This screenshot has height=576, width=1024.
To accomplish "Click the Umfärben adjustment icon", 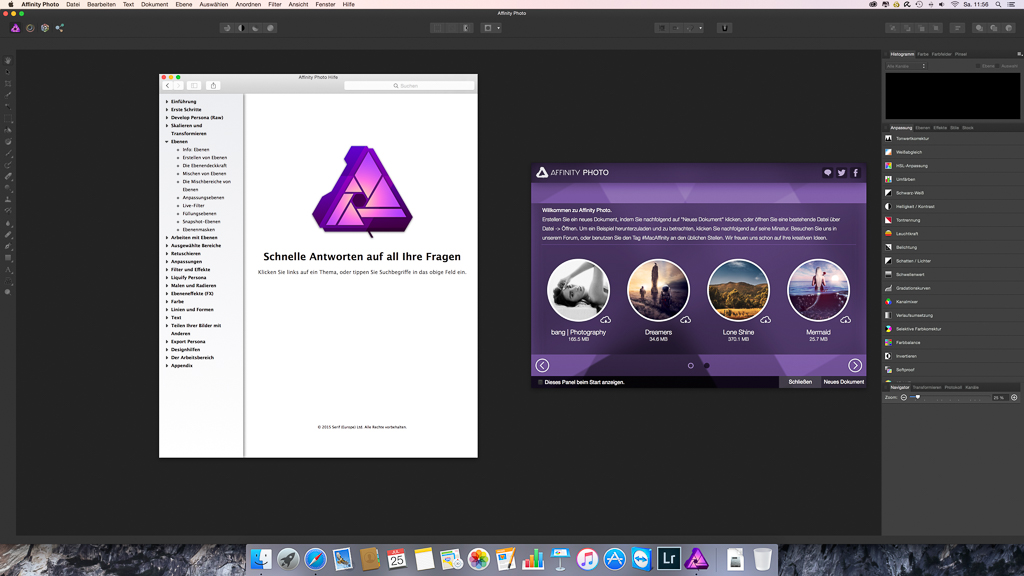I will tap(888, 179).
